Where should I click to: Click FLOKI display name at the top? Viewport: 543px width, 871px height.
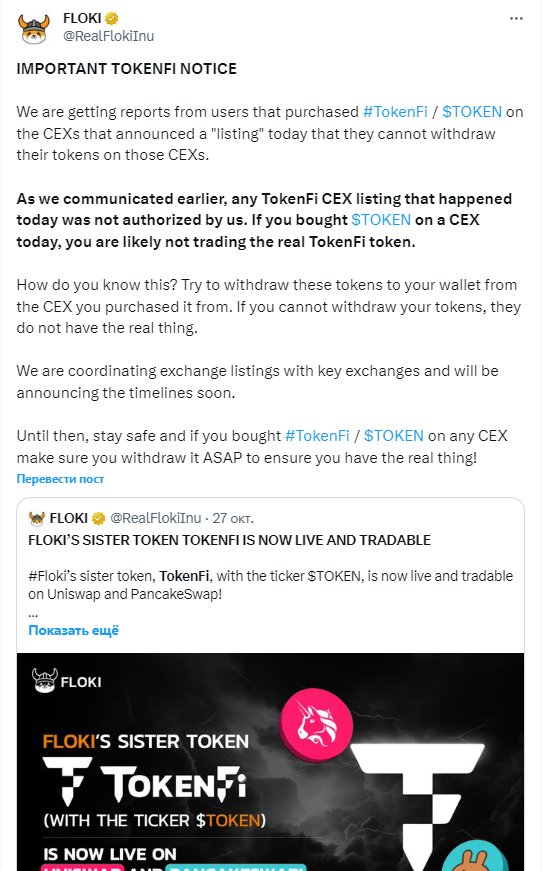point(82,18)
